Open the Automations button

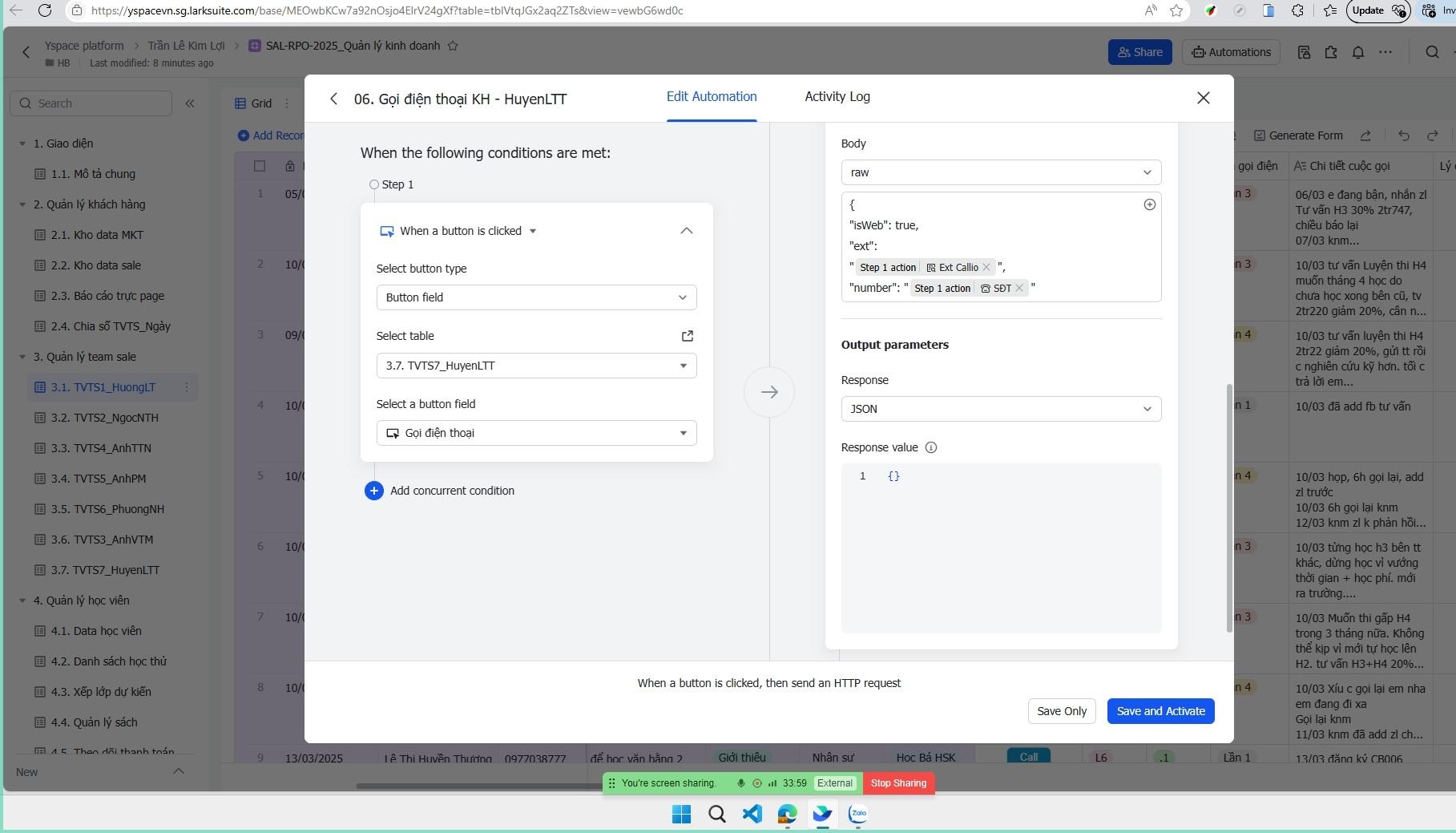(x=1231, y=52)
